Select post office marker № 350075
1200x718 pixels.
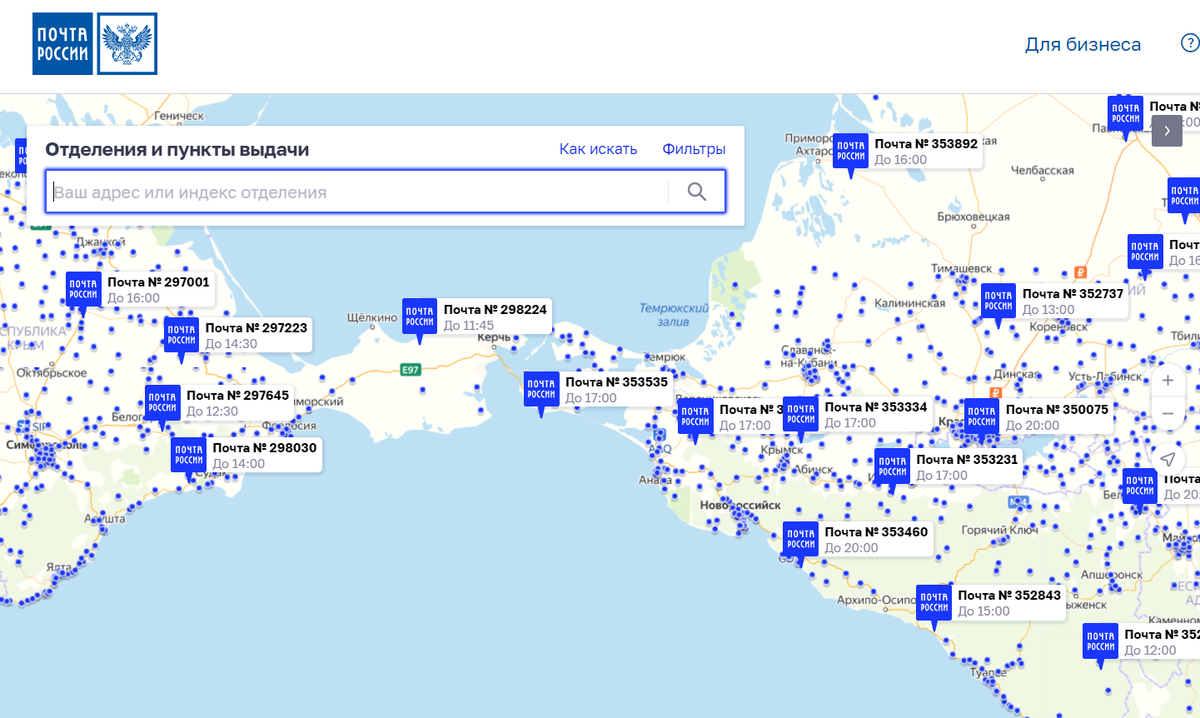pos(982,419)
